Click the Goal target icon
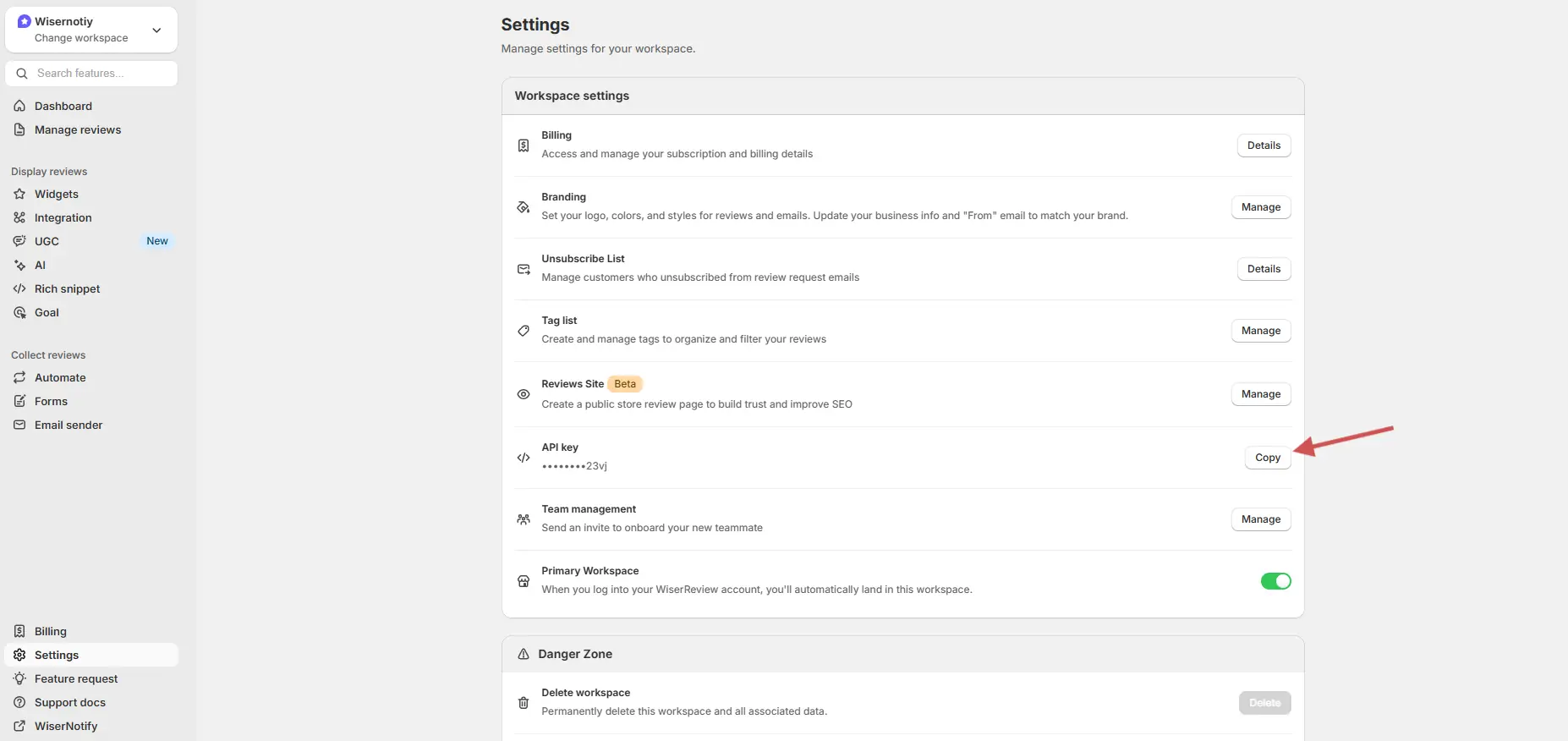The image size is (1568, 741). 19,312
